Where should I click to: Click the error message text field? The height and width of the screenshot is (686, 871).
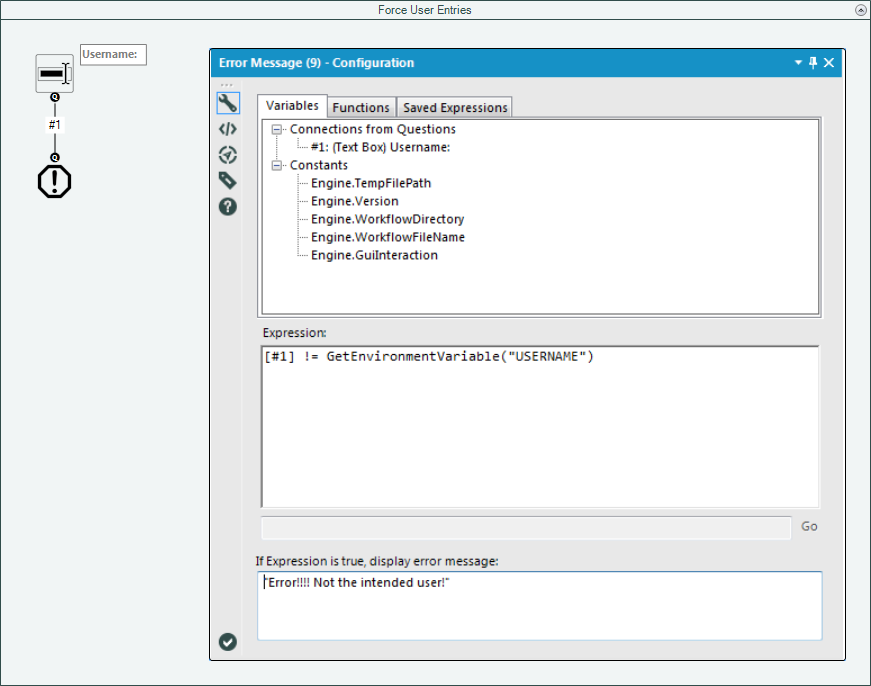coord(540,605)
